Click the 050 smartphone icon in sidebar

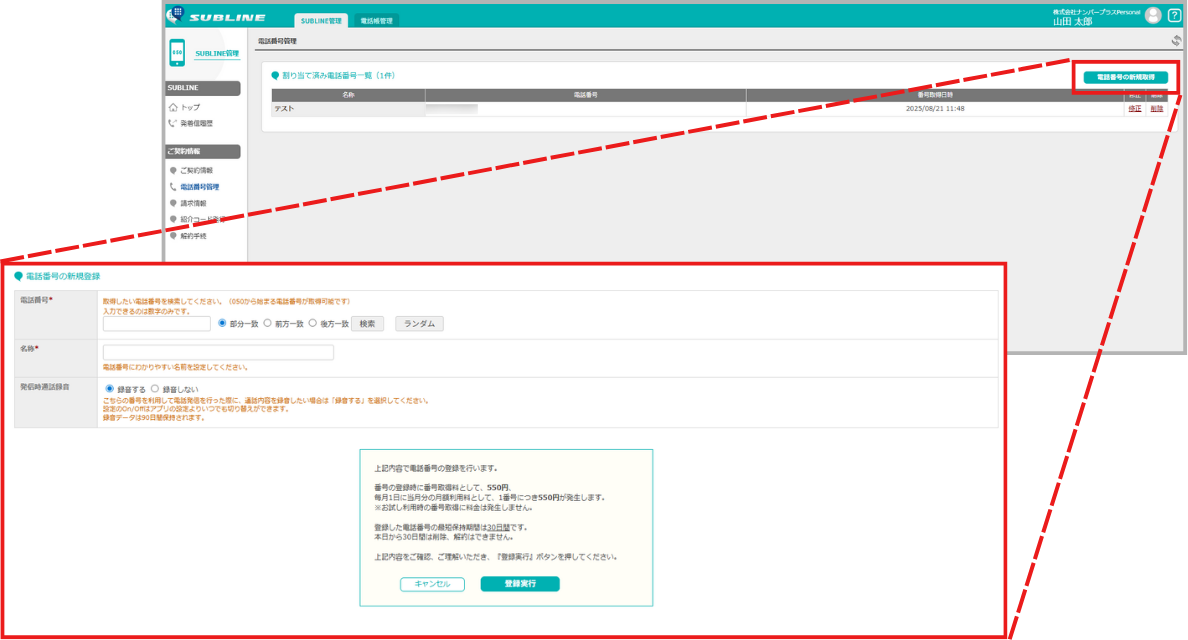[x=177, y=53]
